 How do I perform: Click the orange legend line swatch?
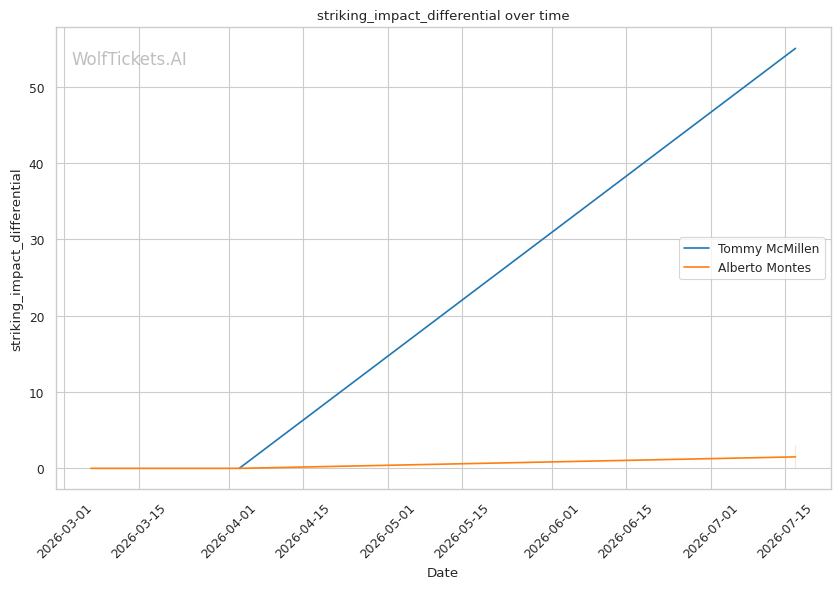click(x=696, y=267)
